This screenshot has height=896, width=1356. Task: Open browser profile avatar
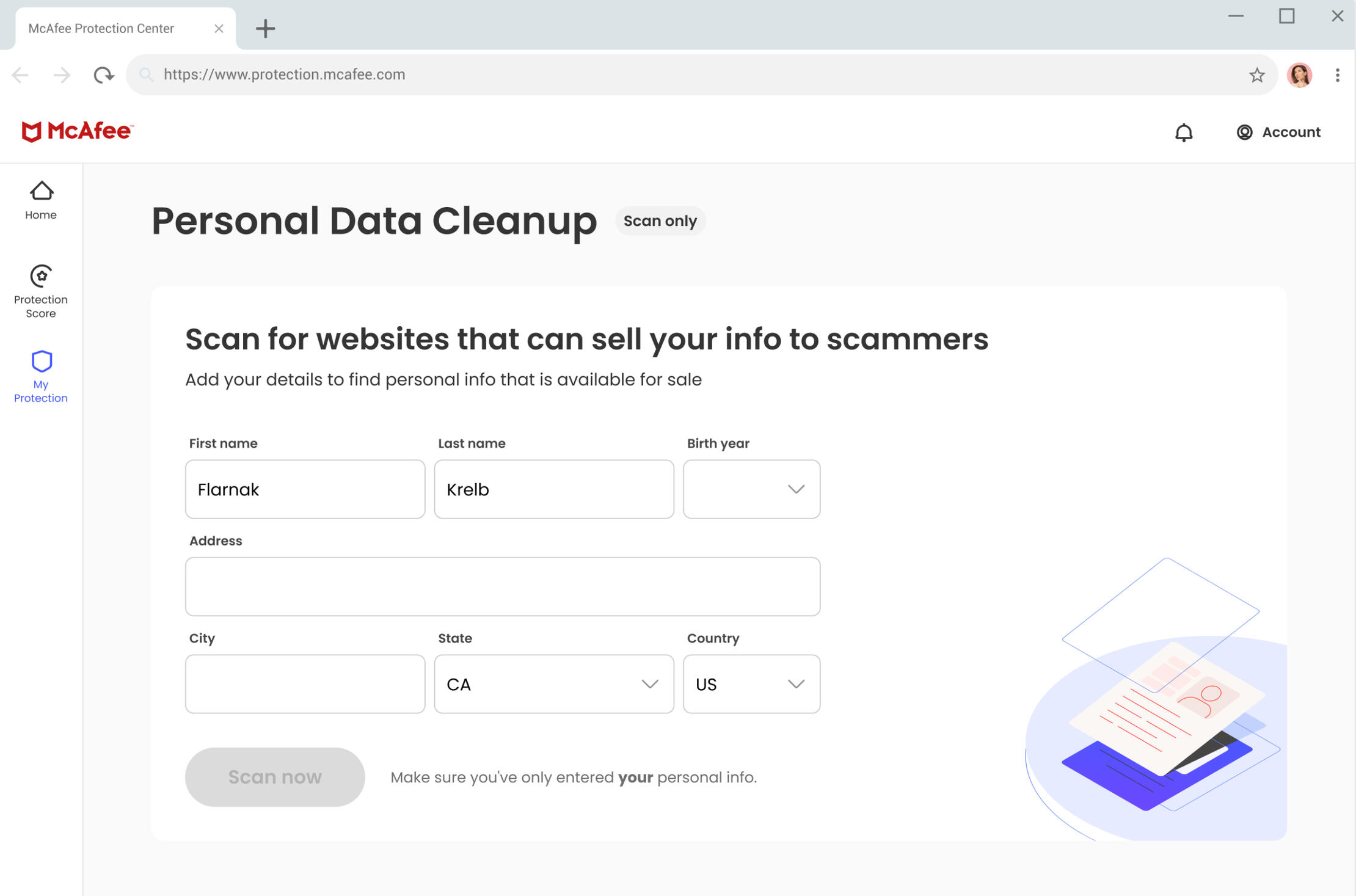[1299, 75]
